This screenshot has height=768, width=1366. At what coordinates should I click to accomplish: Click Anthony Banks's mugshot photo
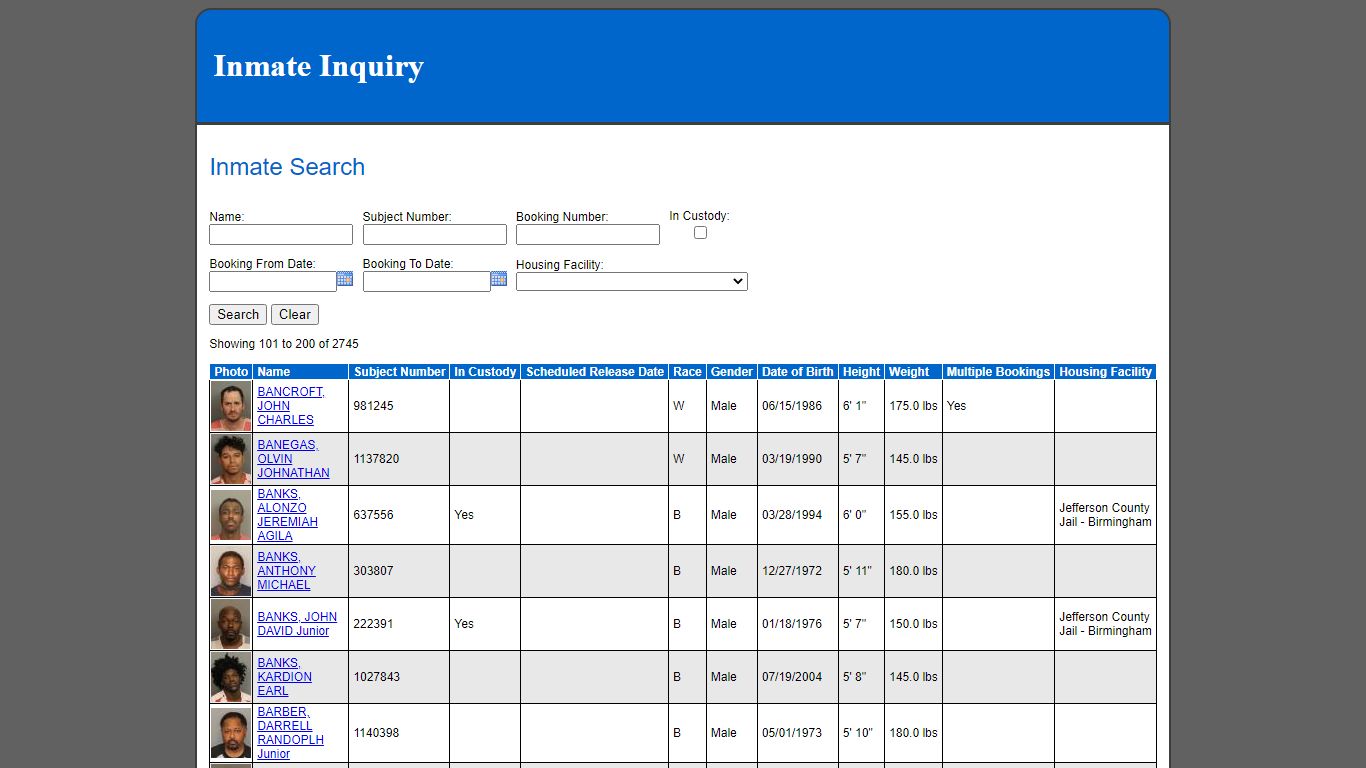[x=231, y=571]
